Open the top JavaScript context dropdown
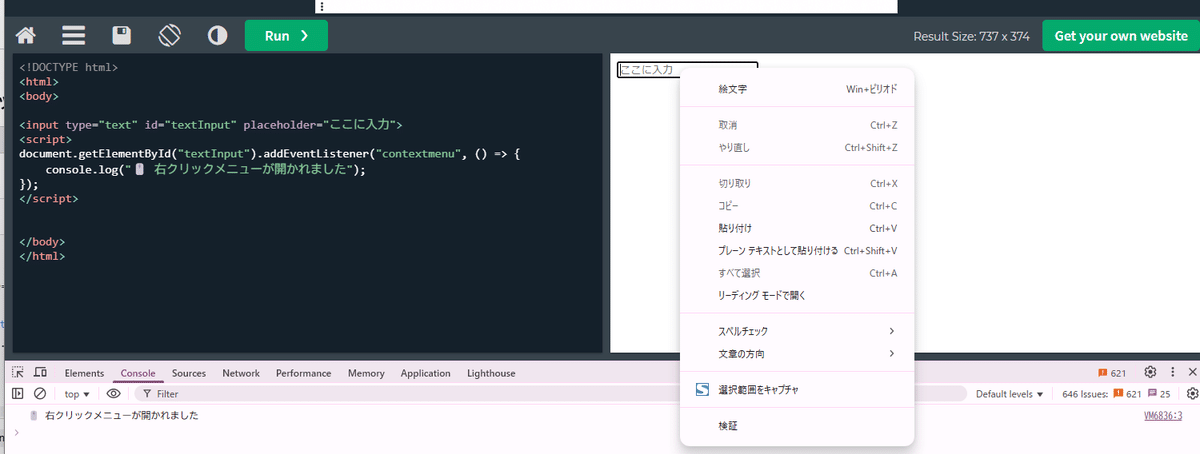This screenshot has width=1200, height=454. [78, 394]
